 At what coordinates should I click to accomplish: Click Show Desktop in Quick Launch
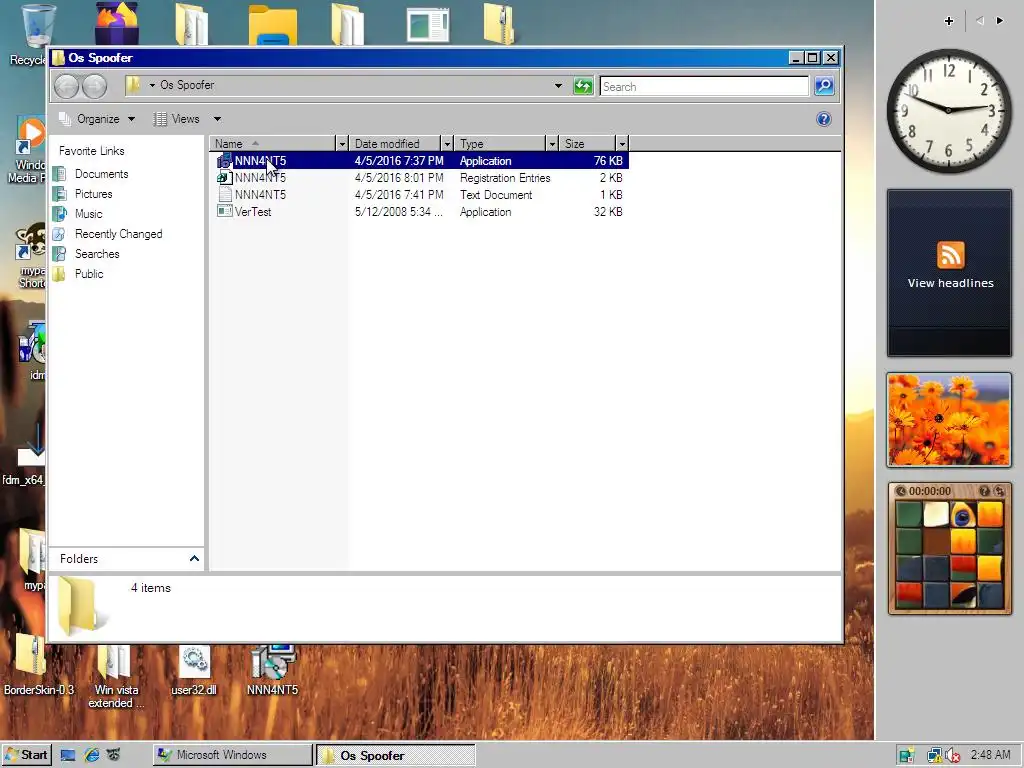pyautogui.click(x=68, y=756)
